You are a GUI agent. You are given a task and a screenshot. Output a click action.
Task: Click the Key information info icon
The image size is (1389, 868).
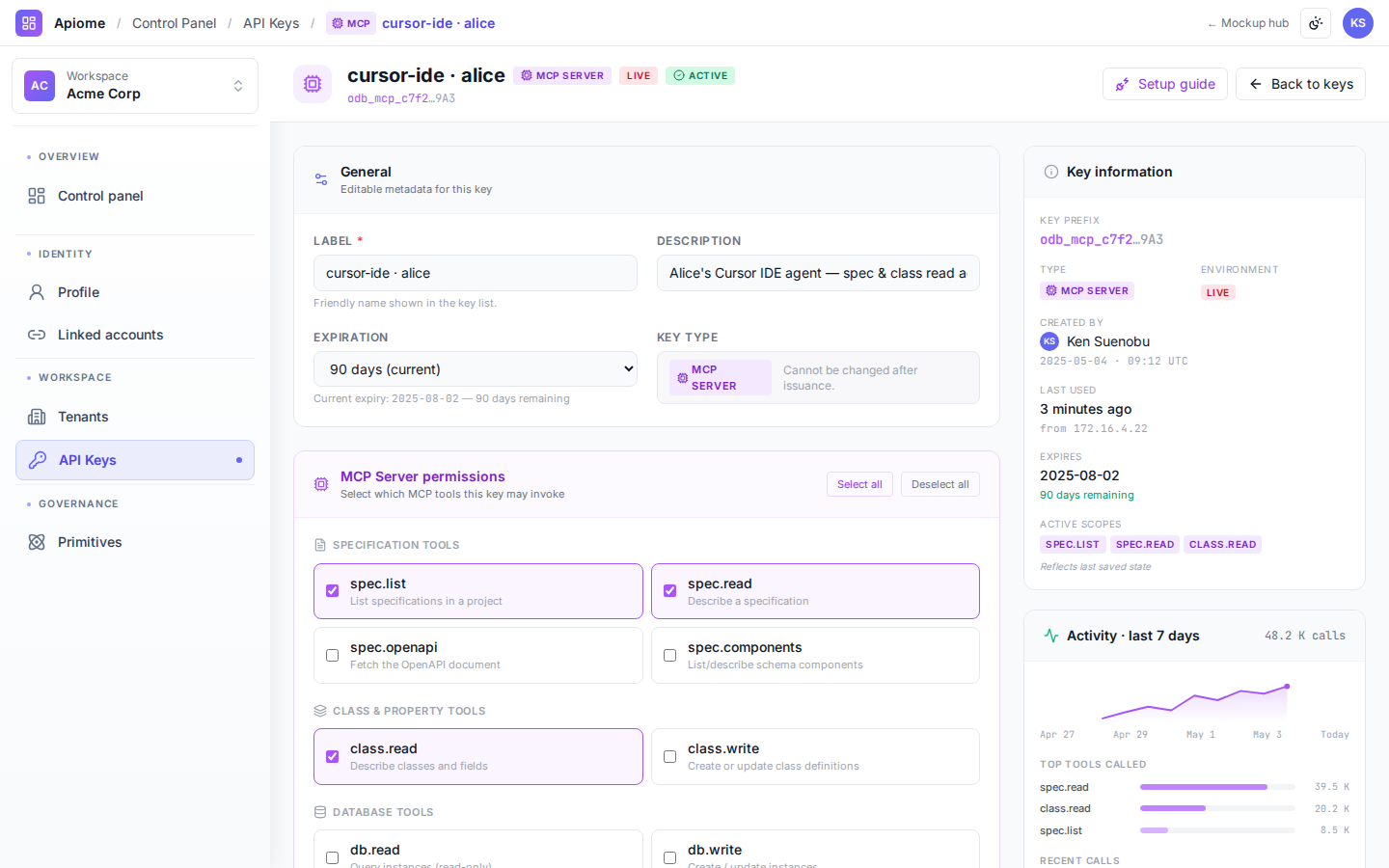[1051, 172]
